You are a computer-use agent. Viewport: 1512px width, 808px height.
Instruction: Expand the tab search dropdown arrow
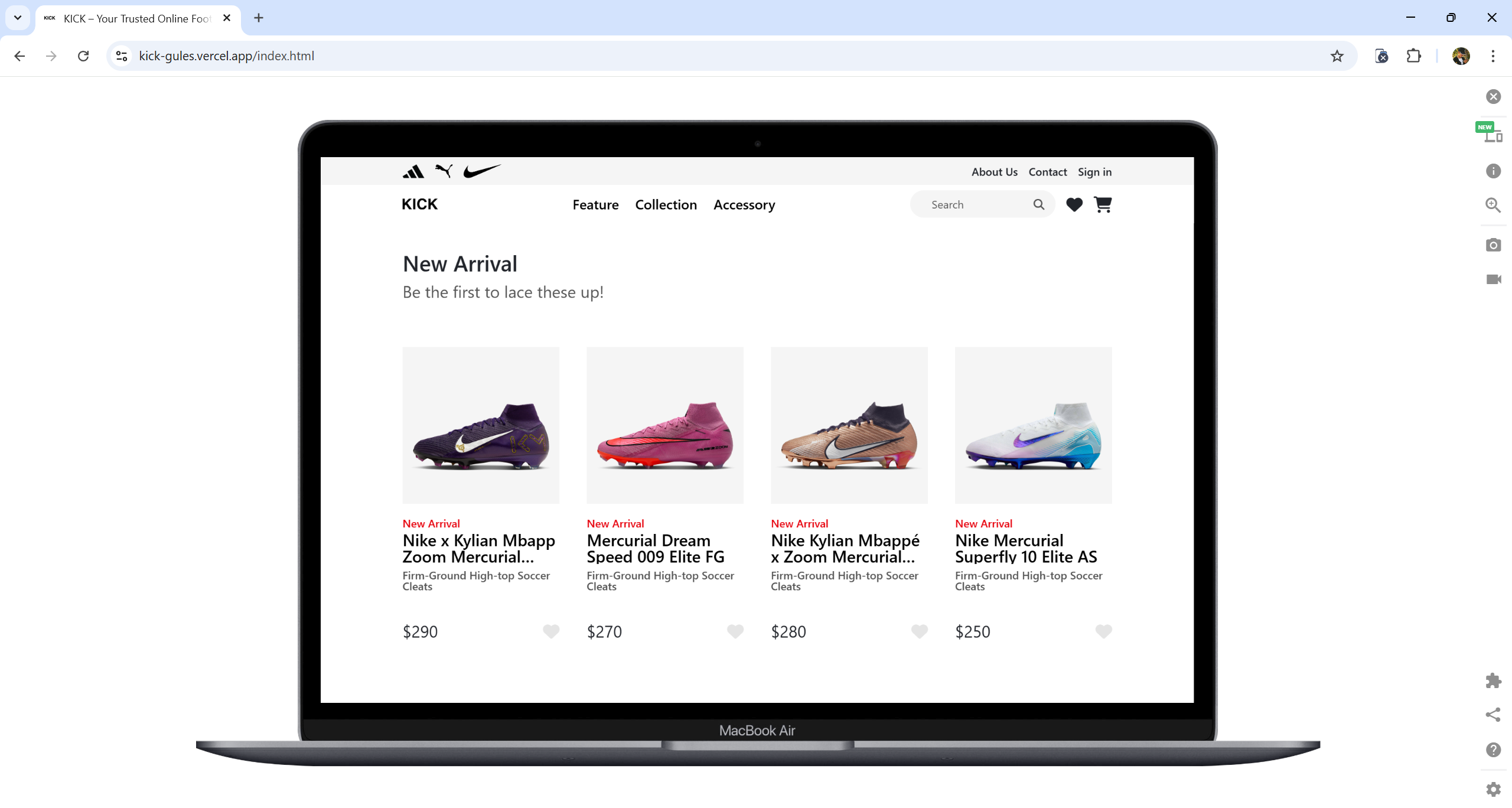[18, 18]
